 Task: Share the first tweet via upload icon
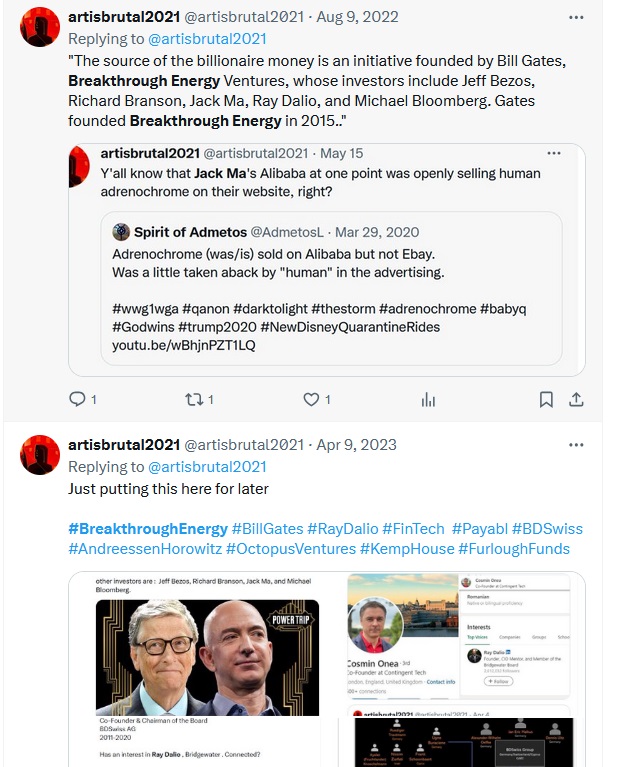(576, 400)
